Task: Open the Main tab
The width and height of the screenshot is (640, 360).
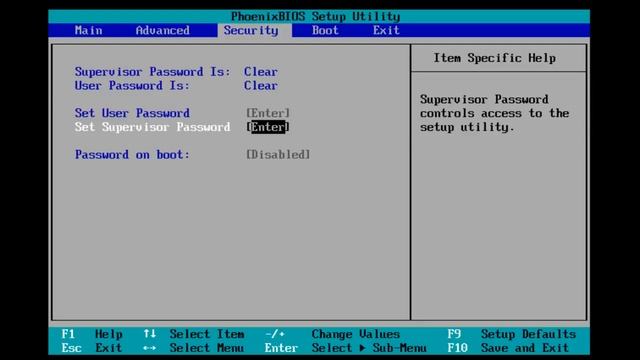Action: tap(89, 31)
